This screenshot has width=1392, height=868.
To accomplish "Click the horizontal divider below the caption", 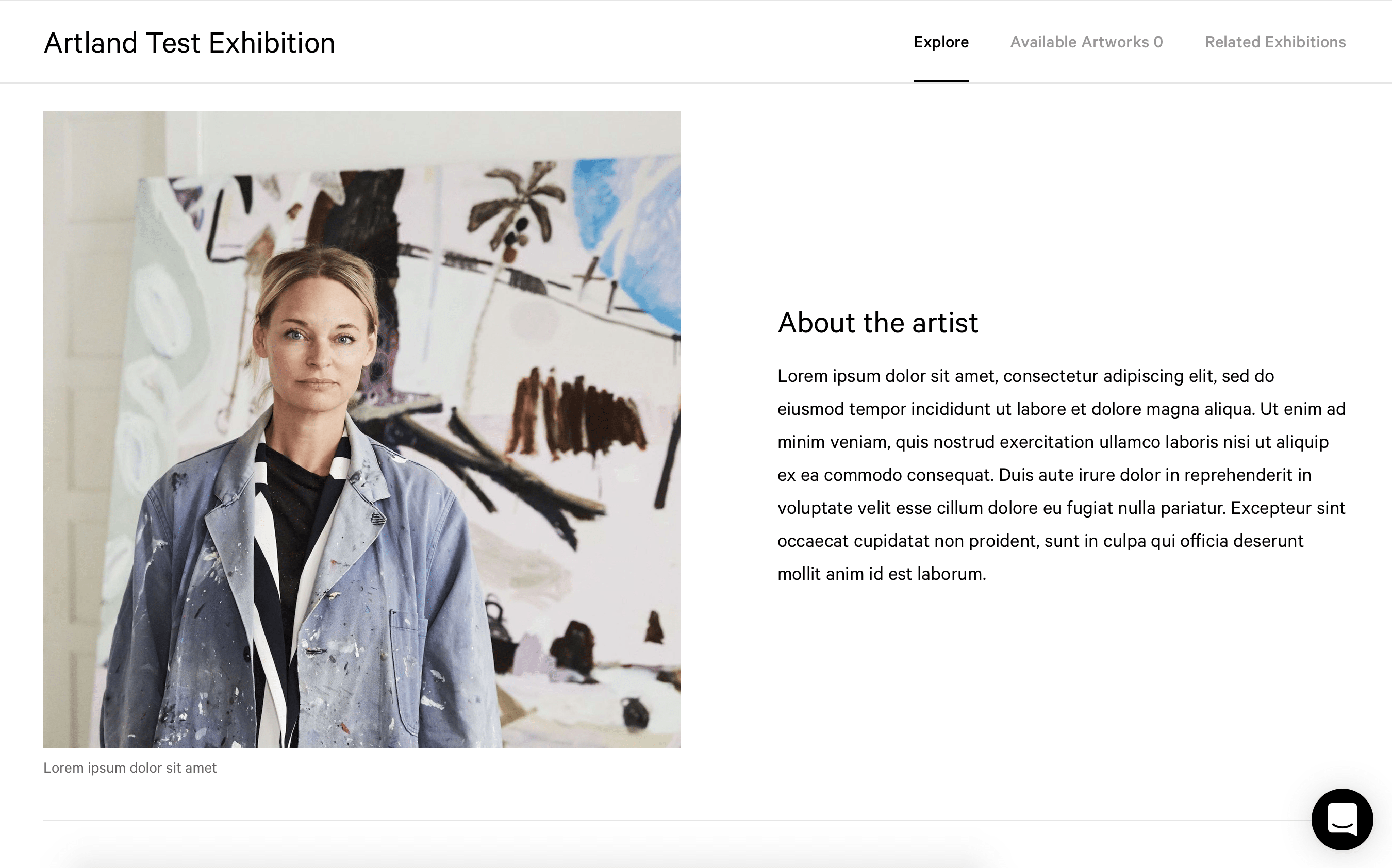I will pos(677,821).
